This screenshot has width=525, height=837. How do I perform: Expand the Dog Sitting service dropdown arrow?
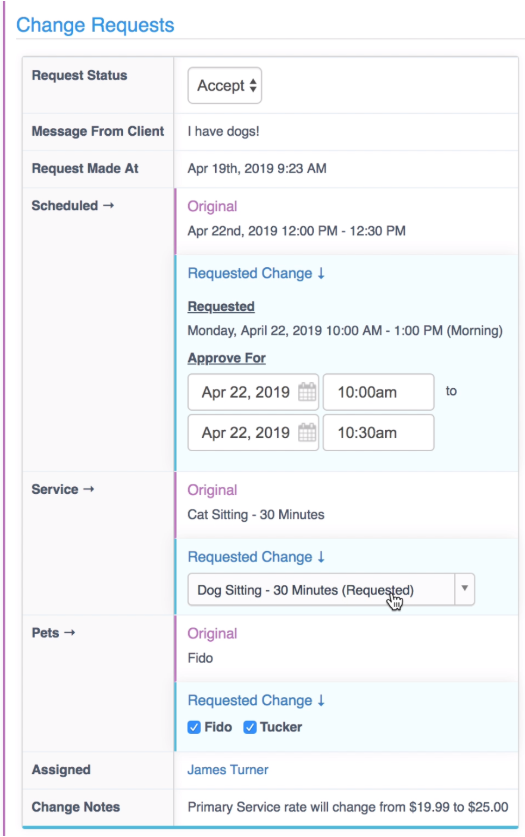(x=465, y=589)
